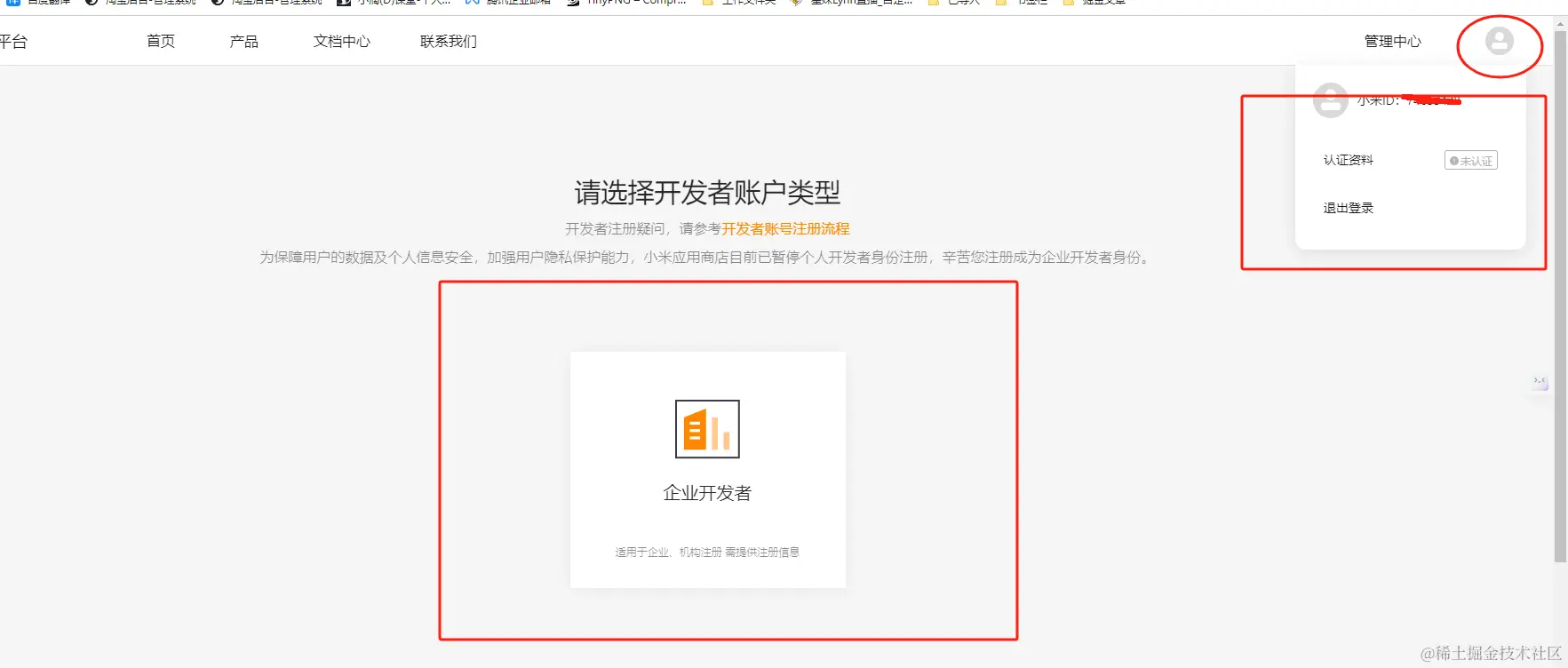
Task: Click the profile picture inside the account popup
Action: click(x=1331, y=100)
